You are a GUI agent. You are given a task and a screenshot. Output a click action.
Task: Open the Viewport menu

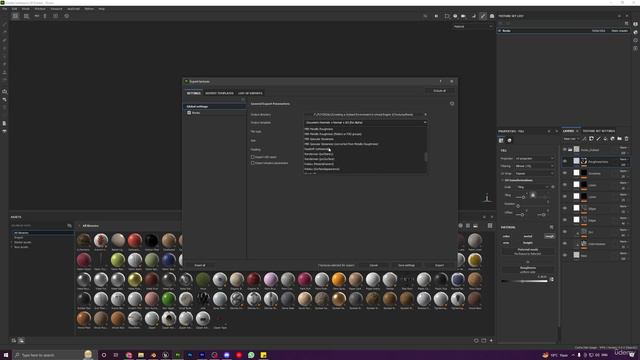(56, 9)
